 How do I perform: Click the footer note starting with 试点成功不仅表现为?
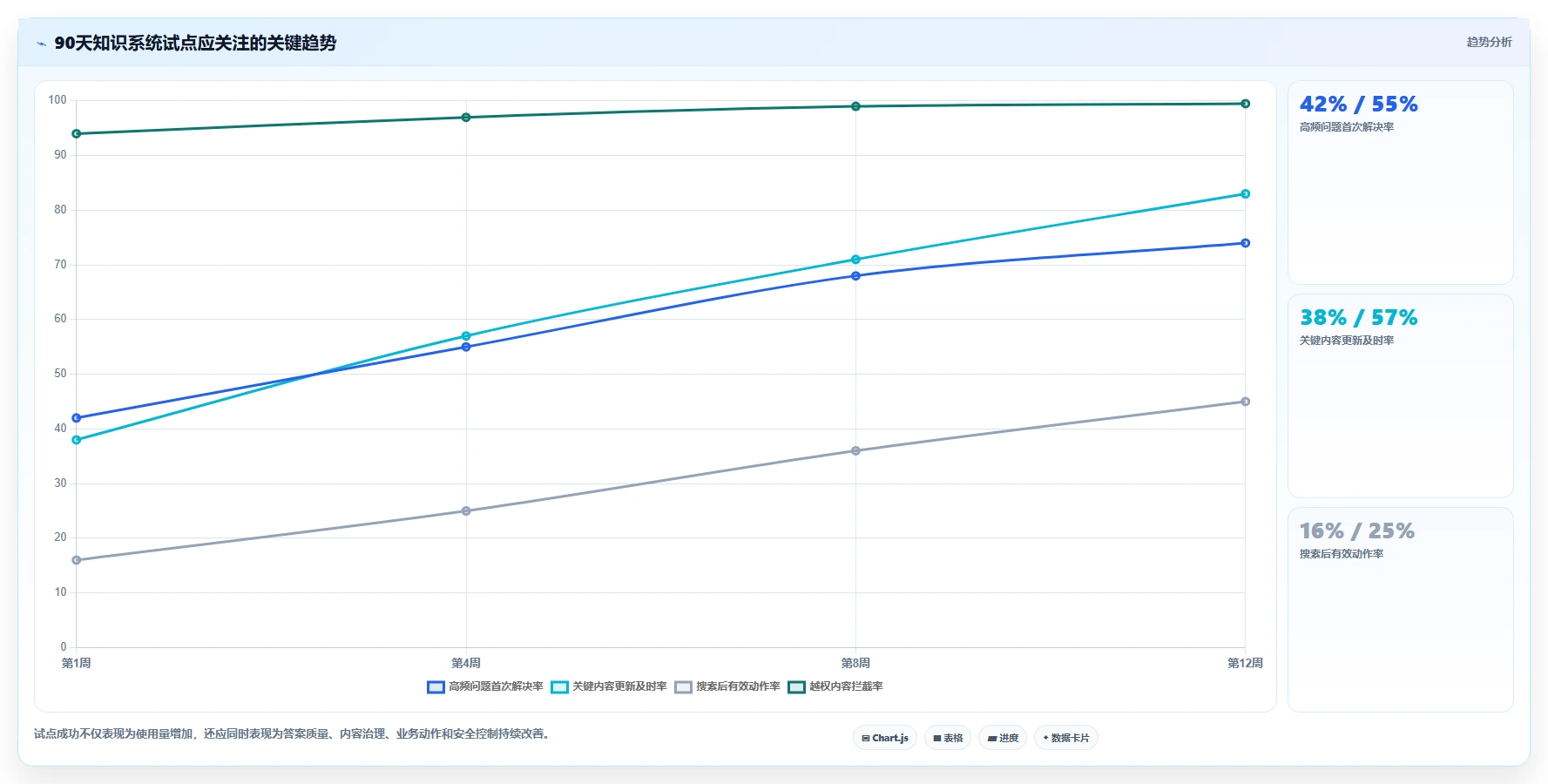(x=294, y=734)
